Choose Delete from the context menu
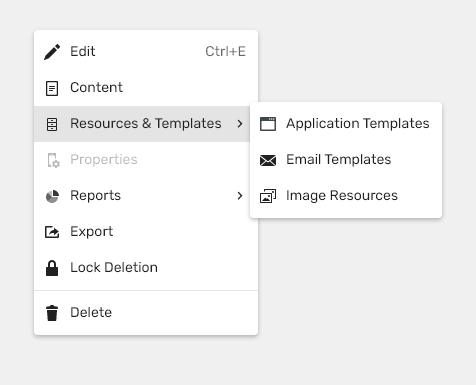This screenshot has width=476, height=385. pyautogui.click(x=146, y=313)
